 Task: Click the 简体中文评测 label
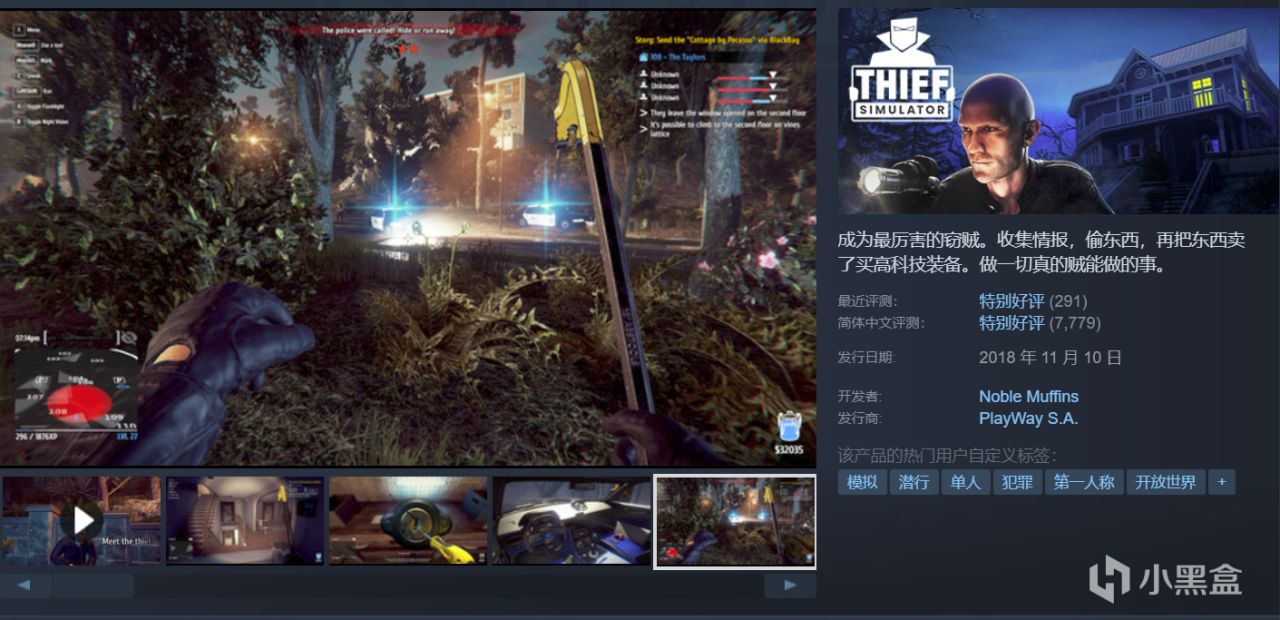coord(881,323)
